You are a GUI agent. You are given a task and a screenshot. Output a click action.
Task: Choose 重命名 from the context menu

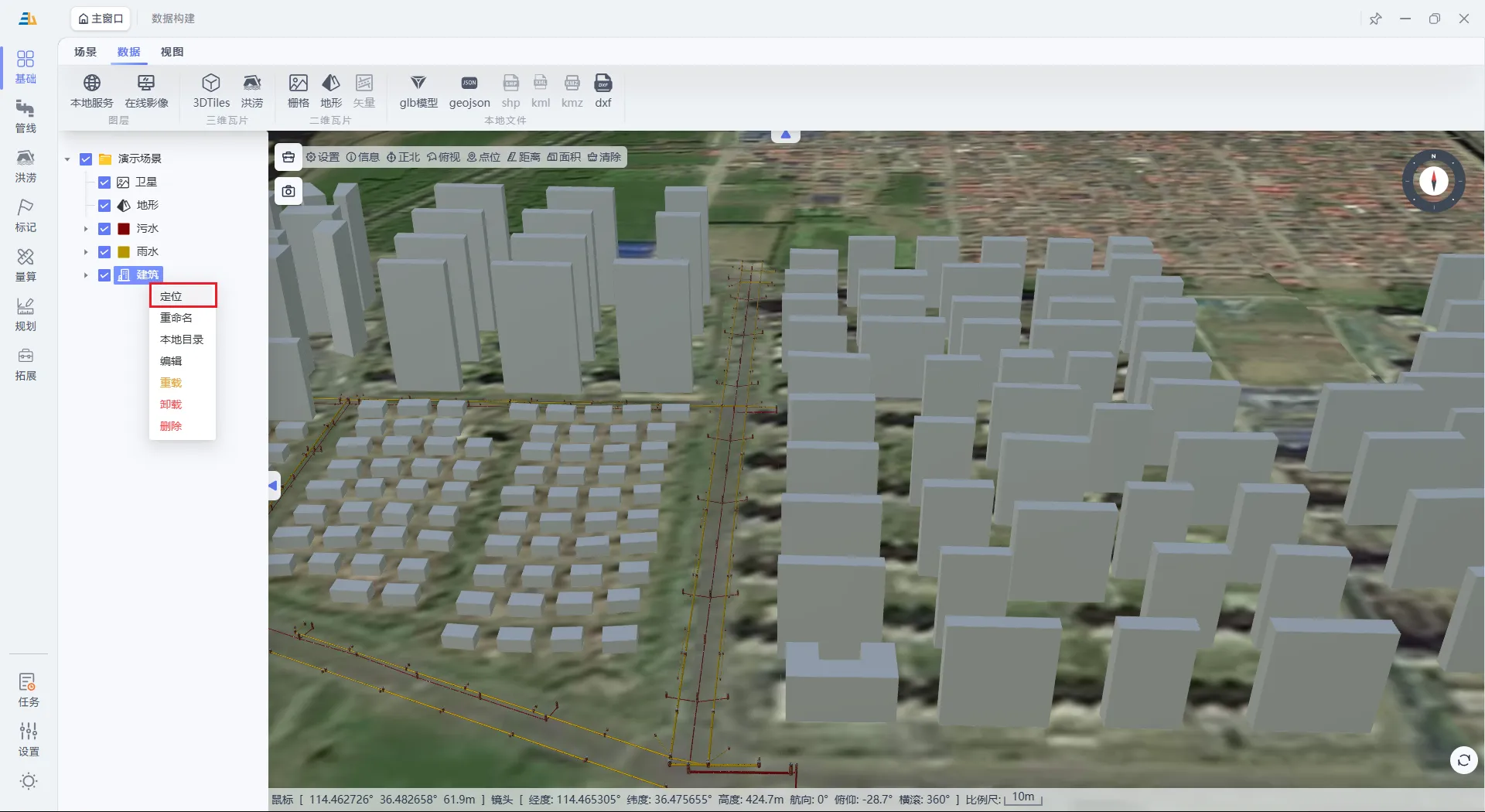tap(183, 318)
